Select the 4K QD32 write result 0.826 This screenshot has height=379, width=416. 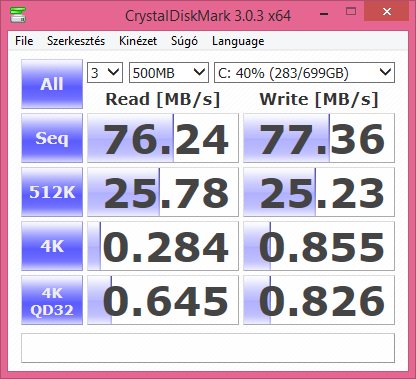click(x=319, y=300)
